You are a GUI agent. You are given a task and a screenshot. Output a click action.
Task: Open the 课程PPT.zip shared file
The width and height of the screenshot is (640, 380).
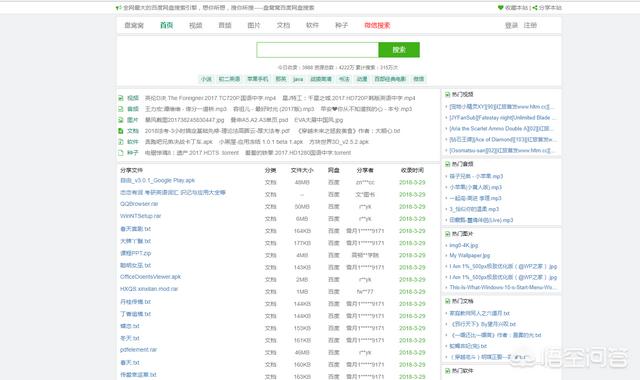tap(136, 253)
